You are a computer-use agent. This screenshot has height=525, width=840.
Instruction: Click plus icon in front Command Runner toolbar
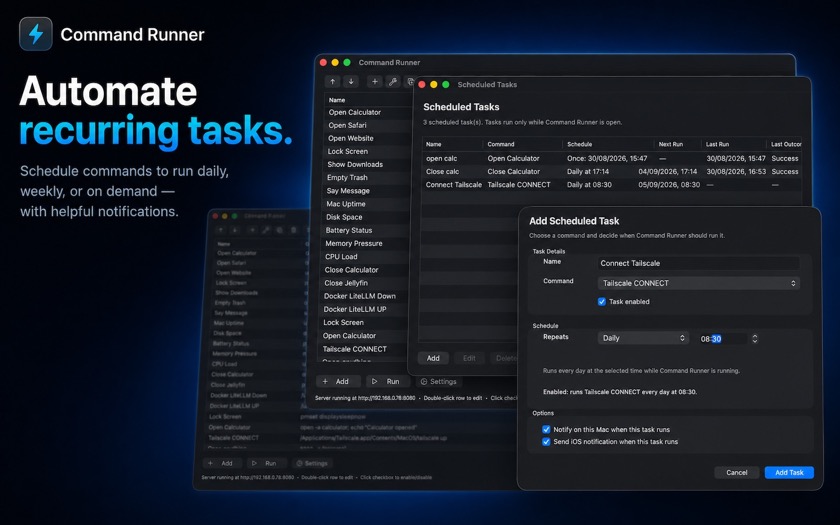click(x=374, y=81)
